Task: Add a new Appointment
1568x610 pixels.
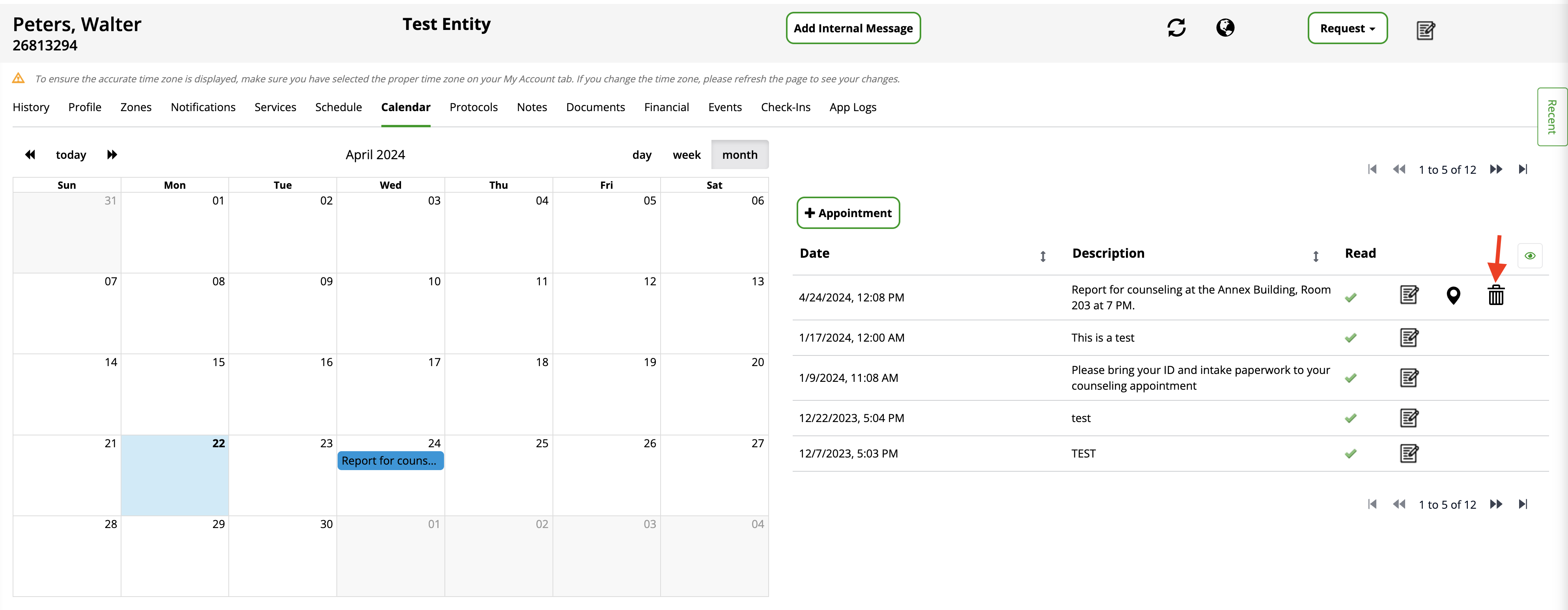Action: (x=848, y=214)
